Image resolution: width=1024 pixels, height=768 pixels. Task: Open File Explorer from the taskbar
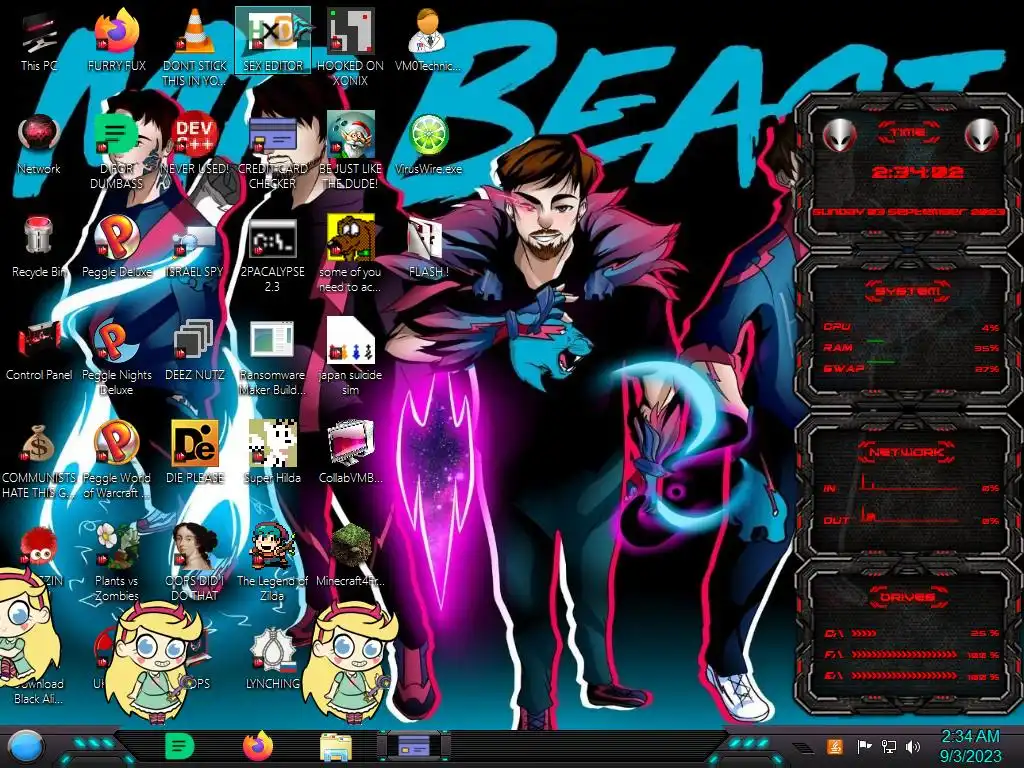336,747
